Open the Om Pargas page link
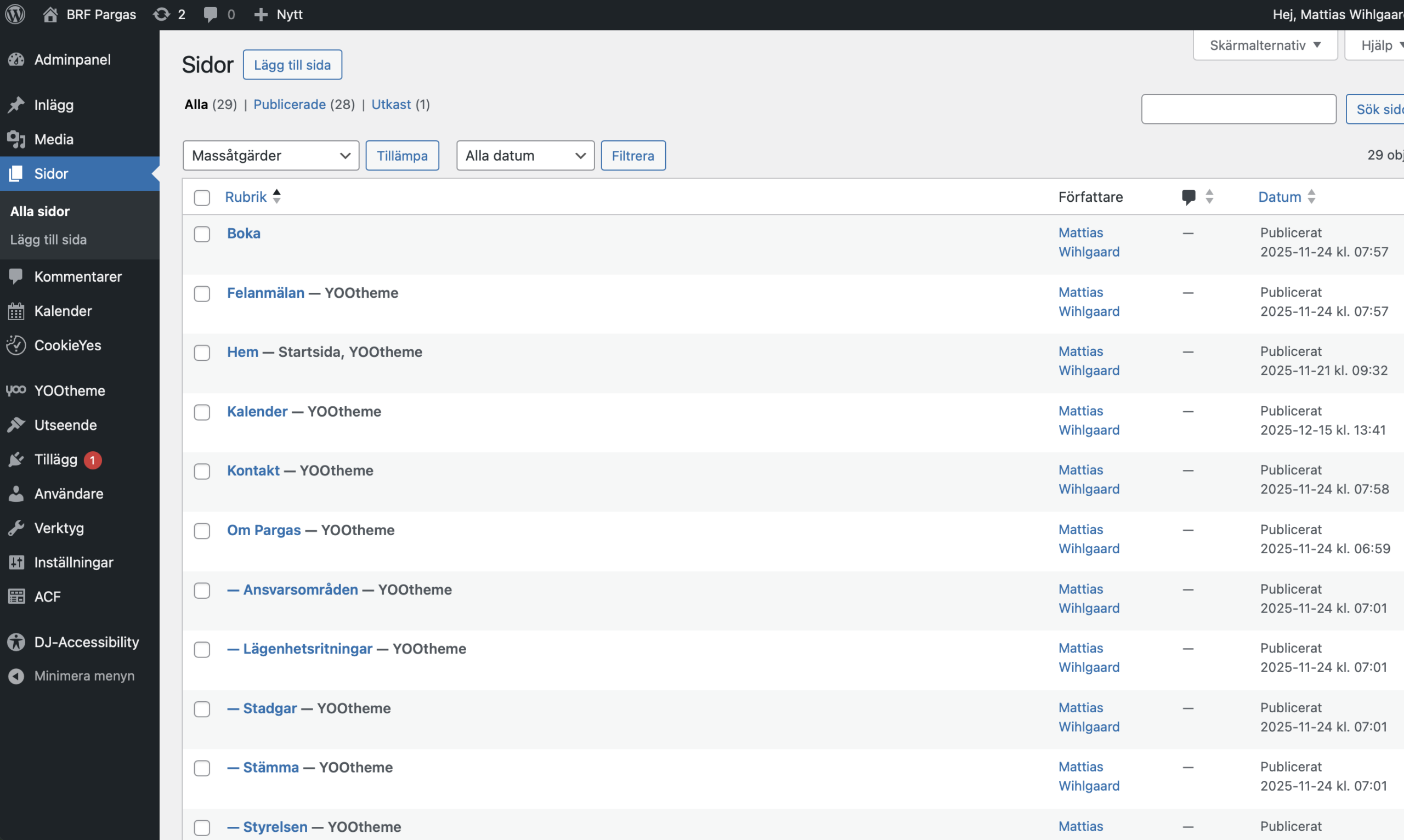 (x=264, y=530)
